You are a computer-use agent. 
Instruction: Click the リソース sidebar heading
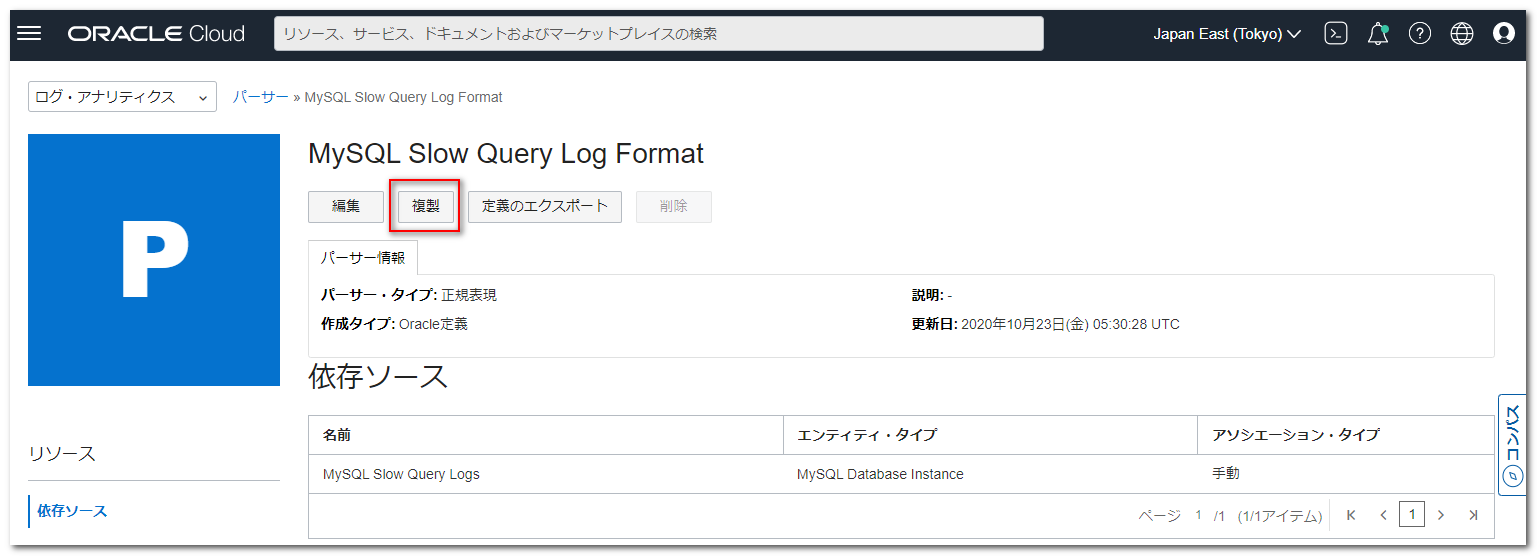pyautogui.click(x=62, y=454)
